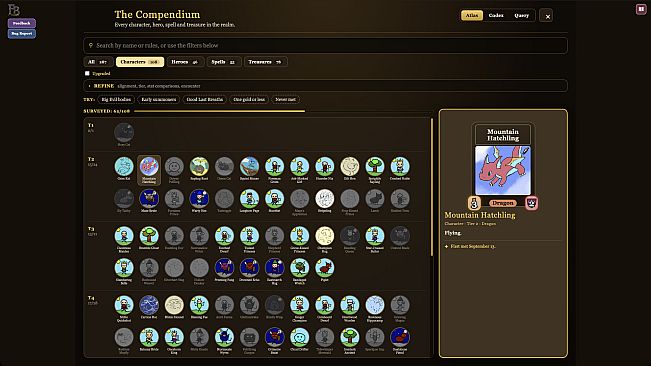The height and width of the screenshot is (366, 651).
Task: Choose the One gold or less preset
Action: tap(249, 100)
